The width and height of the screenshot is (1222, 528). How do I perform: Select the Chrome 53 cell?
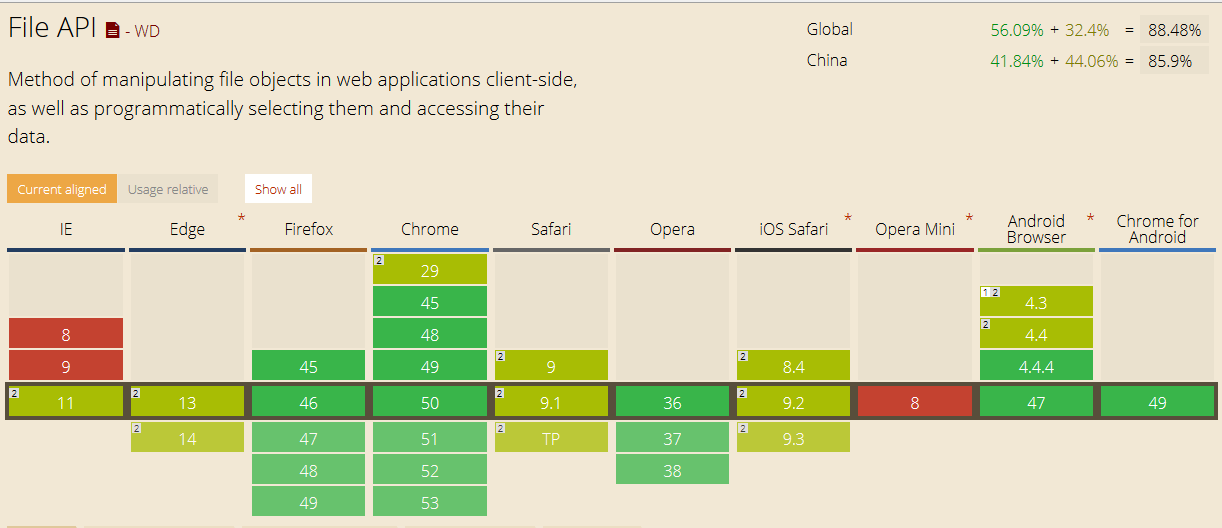point(430,502)
